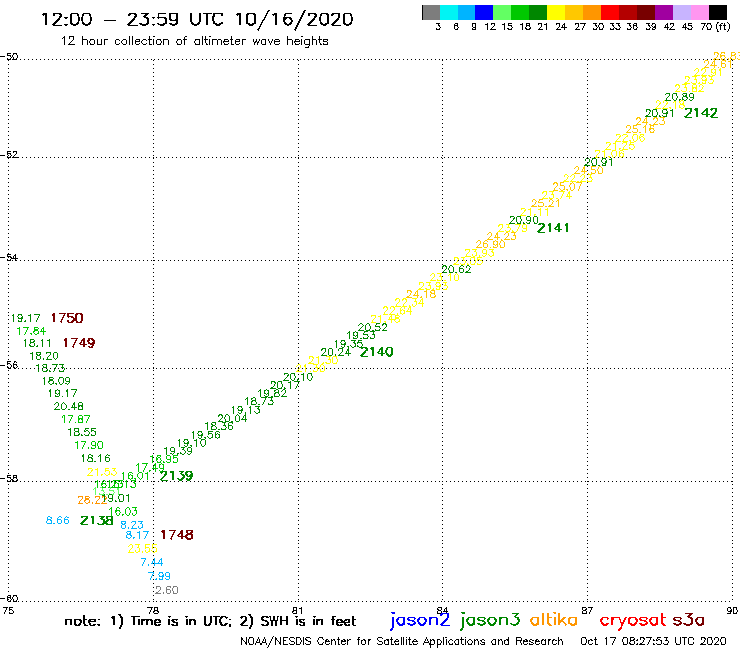Click the light blue value 7.44
The height and width of the screenshot is (650, 740).
click(x=152, y=562)
